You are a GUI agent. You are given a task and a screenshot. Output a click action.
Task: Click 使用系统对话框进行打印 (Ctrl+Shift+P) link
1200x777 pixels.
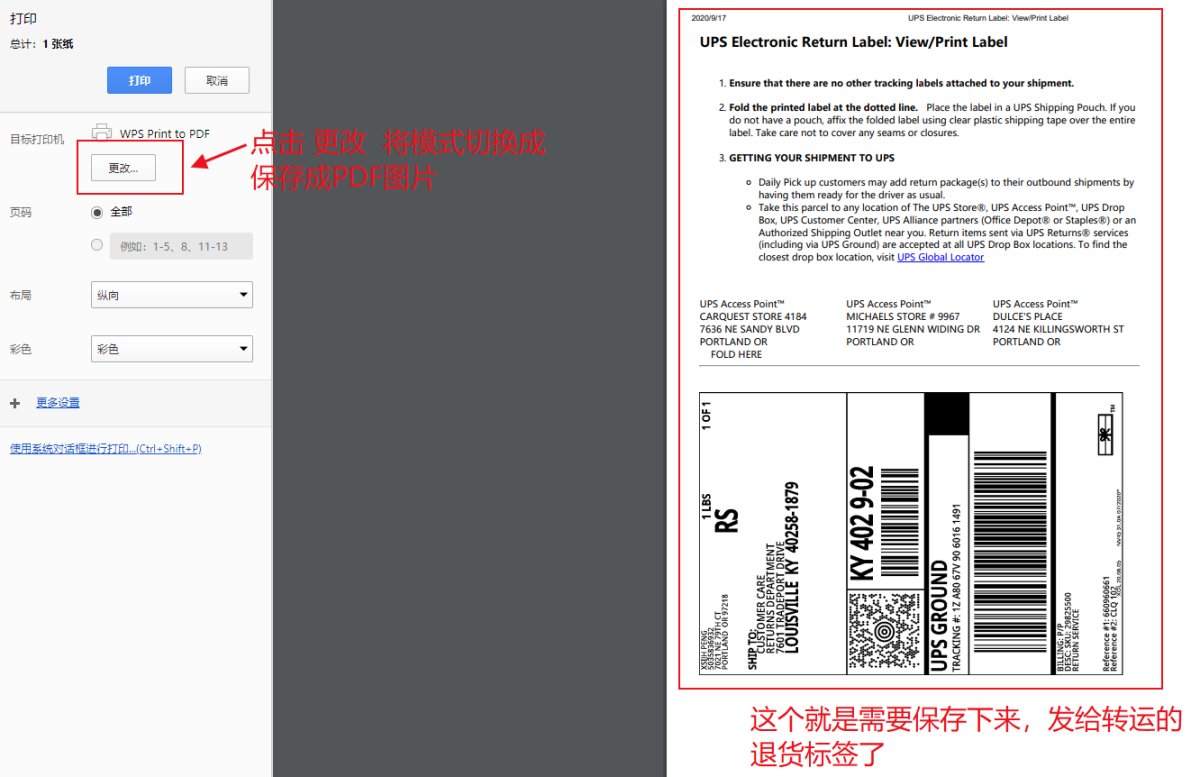click(106, 449)
